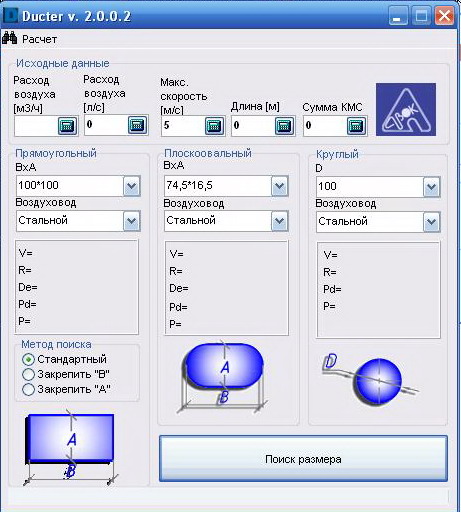The image size is (461, 512).
Task: Select the Стандартный search method
Action: click(x=28, y=359)
